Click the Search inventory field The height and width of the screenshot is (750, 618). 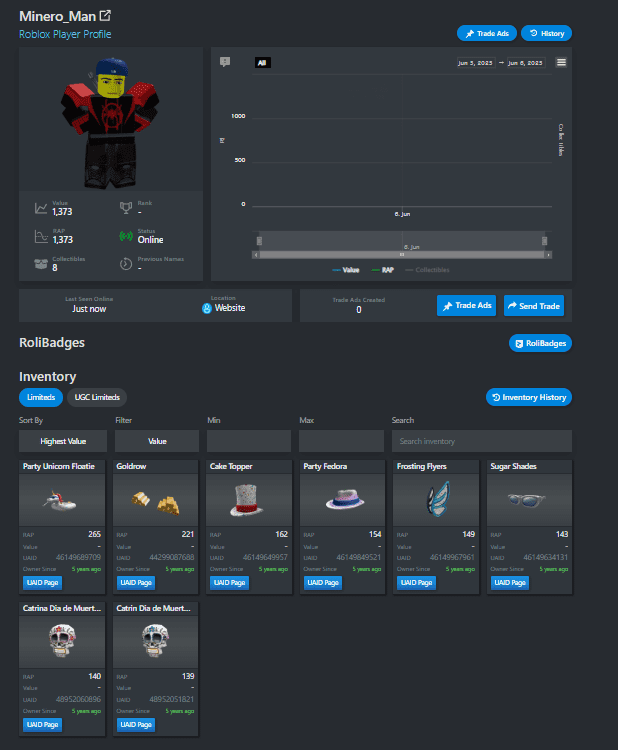pyautogui.click(x=482, y=441)
